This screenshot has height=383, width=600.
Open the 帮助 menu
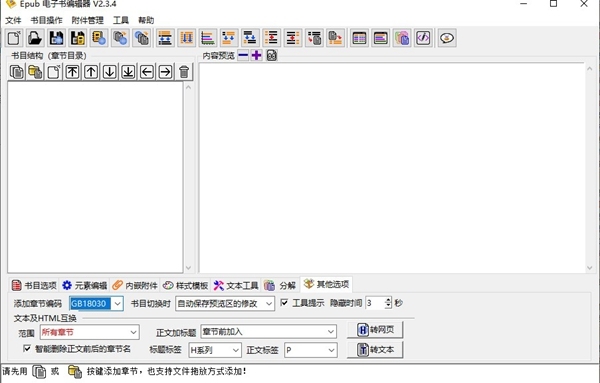coord(146,20)
